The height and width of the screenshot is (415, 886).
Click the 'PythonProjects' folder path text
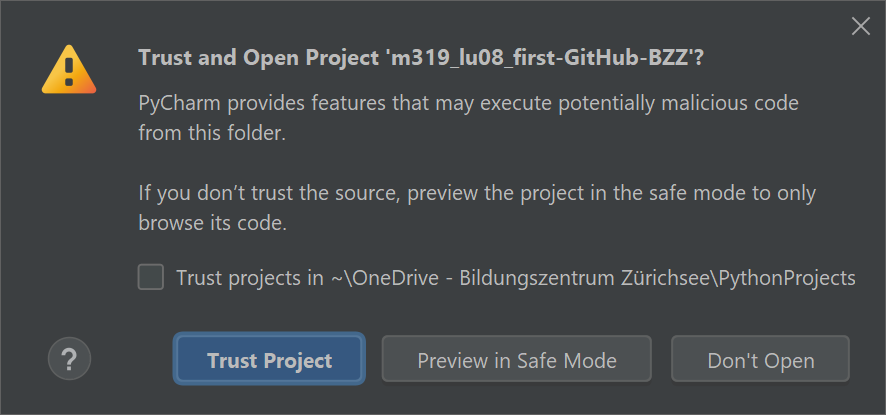click(790, 278)
